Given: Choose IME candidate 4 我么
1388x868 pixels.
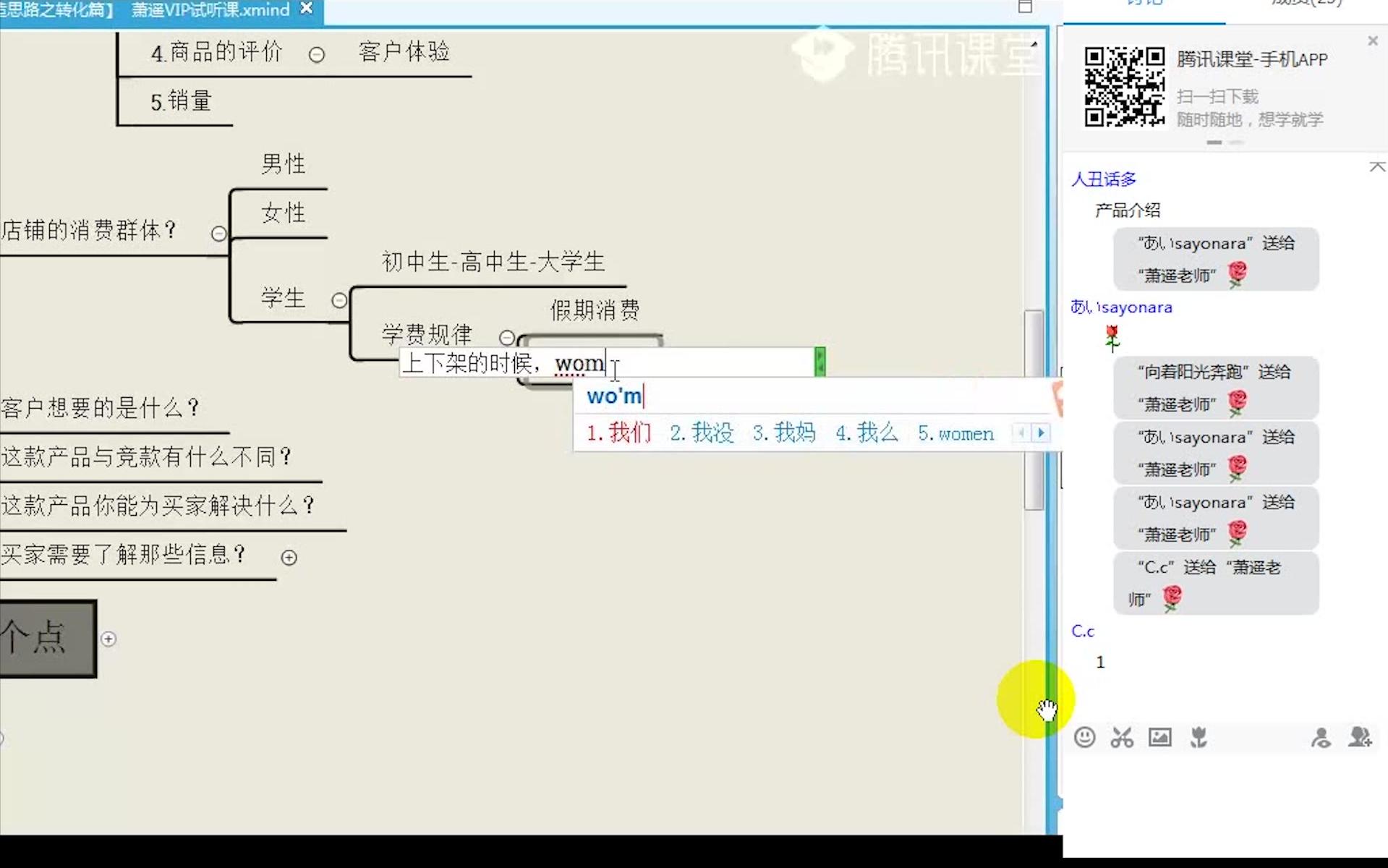Looking at the screenshot, I should (x=867, y=433).
